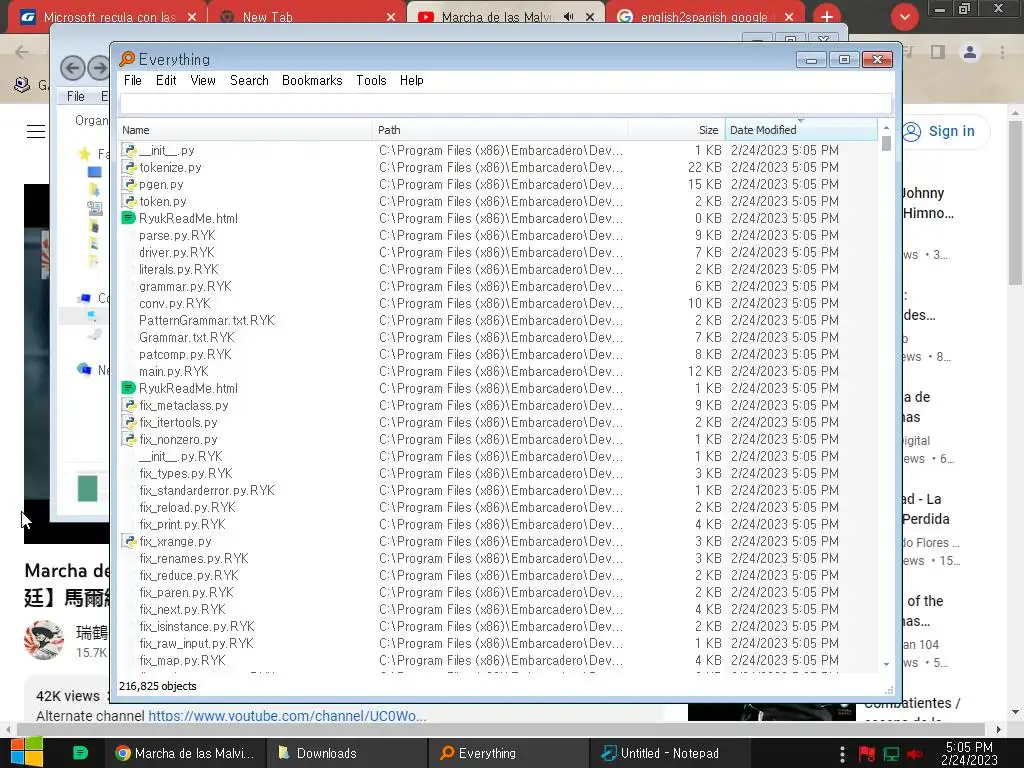The height and width of the screenshot is (768, 1024).
Task: Open the File menu in Everything
Action: tap(133, 80)
